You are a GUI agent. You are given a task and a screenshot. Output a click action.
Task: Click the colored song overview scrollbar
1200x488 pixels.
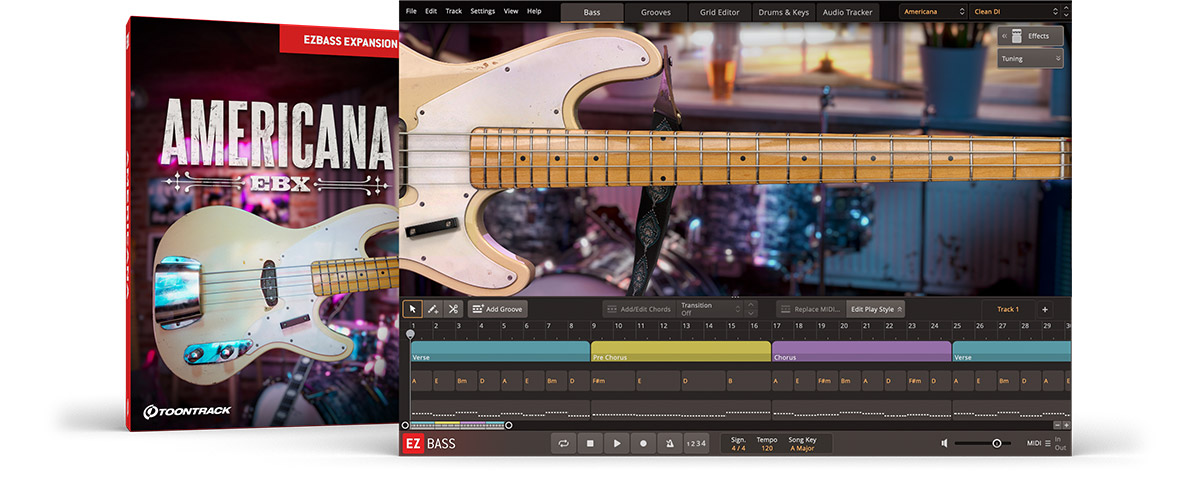[x=457, y=425]
